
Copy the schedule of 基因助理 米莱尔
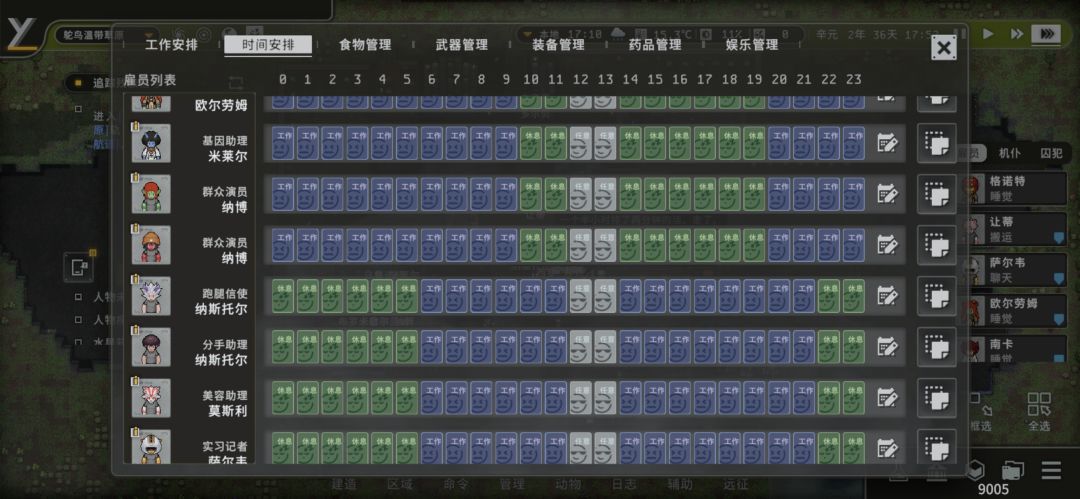pos(937,143)
